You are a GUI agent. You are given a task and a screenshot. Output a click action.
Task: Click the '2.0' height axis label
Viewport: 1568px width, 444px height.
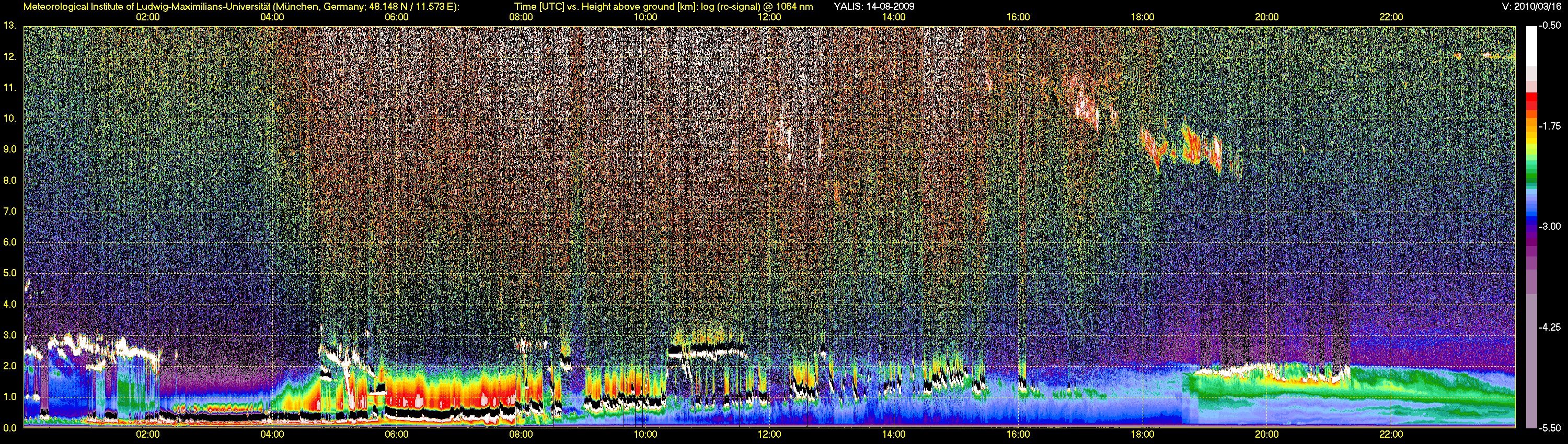(10, 366)
